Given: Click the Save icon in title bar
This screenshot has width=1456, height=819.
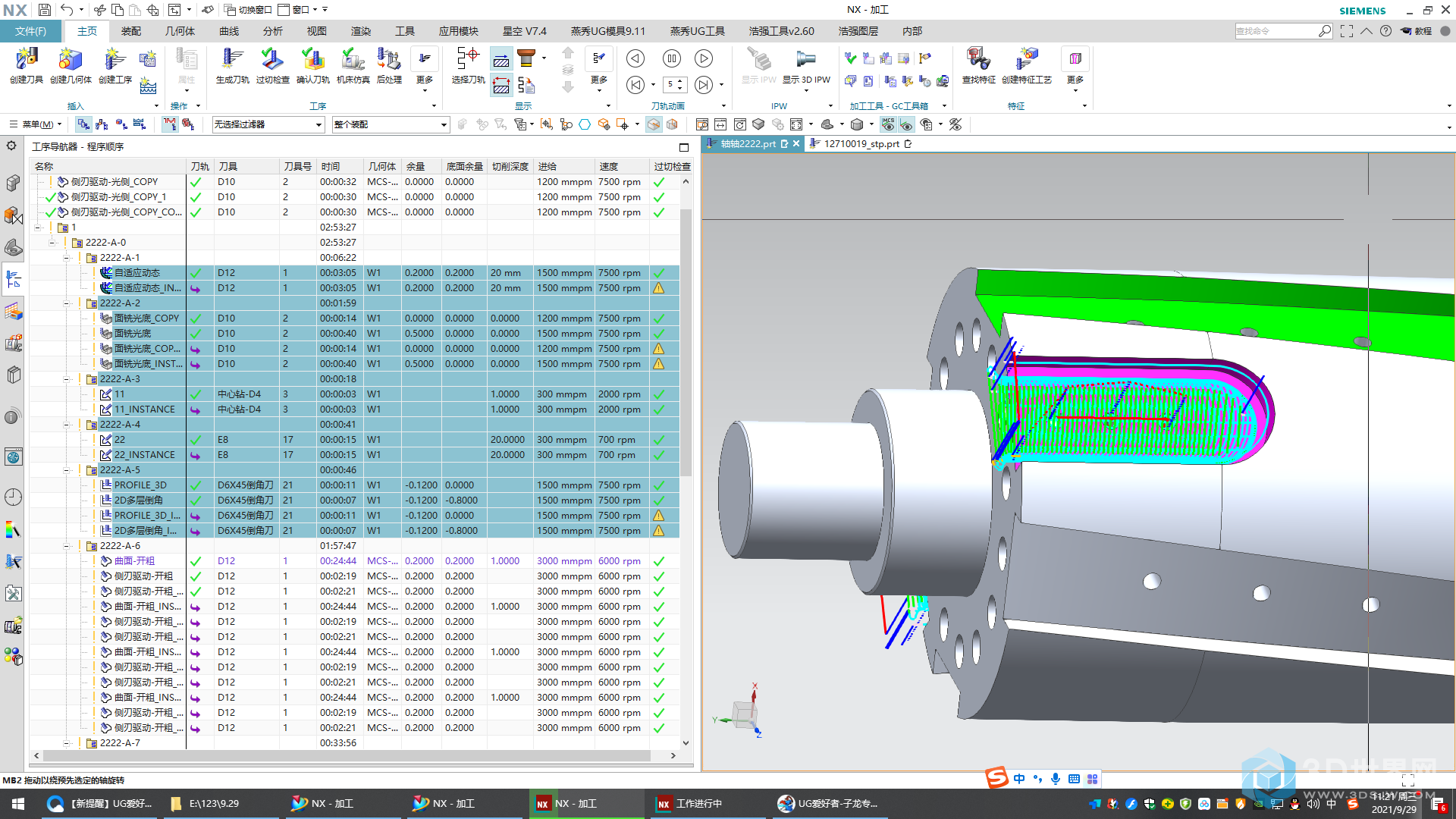Looking at the screenshot, I should click(44, 10).
